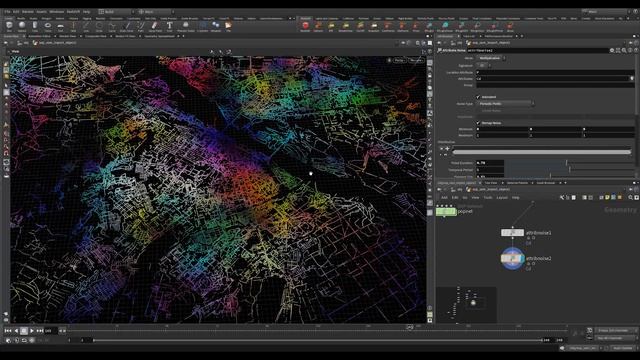Select the Sphere shelf tool
Screen dimensions: 640x360
coord(22,27)
